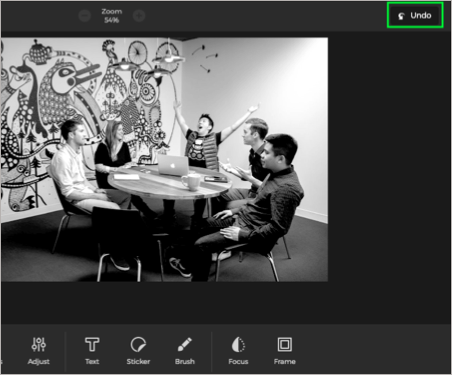
Task: Click the black-and-white meeting photo canvas
Action: tap(164, 159)
